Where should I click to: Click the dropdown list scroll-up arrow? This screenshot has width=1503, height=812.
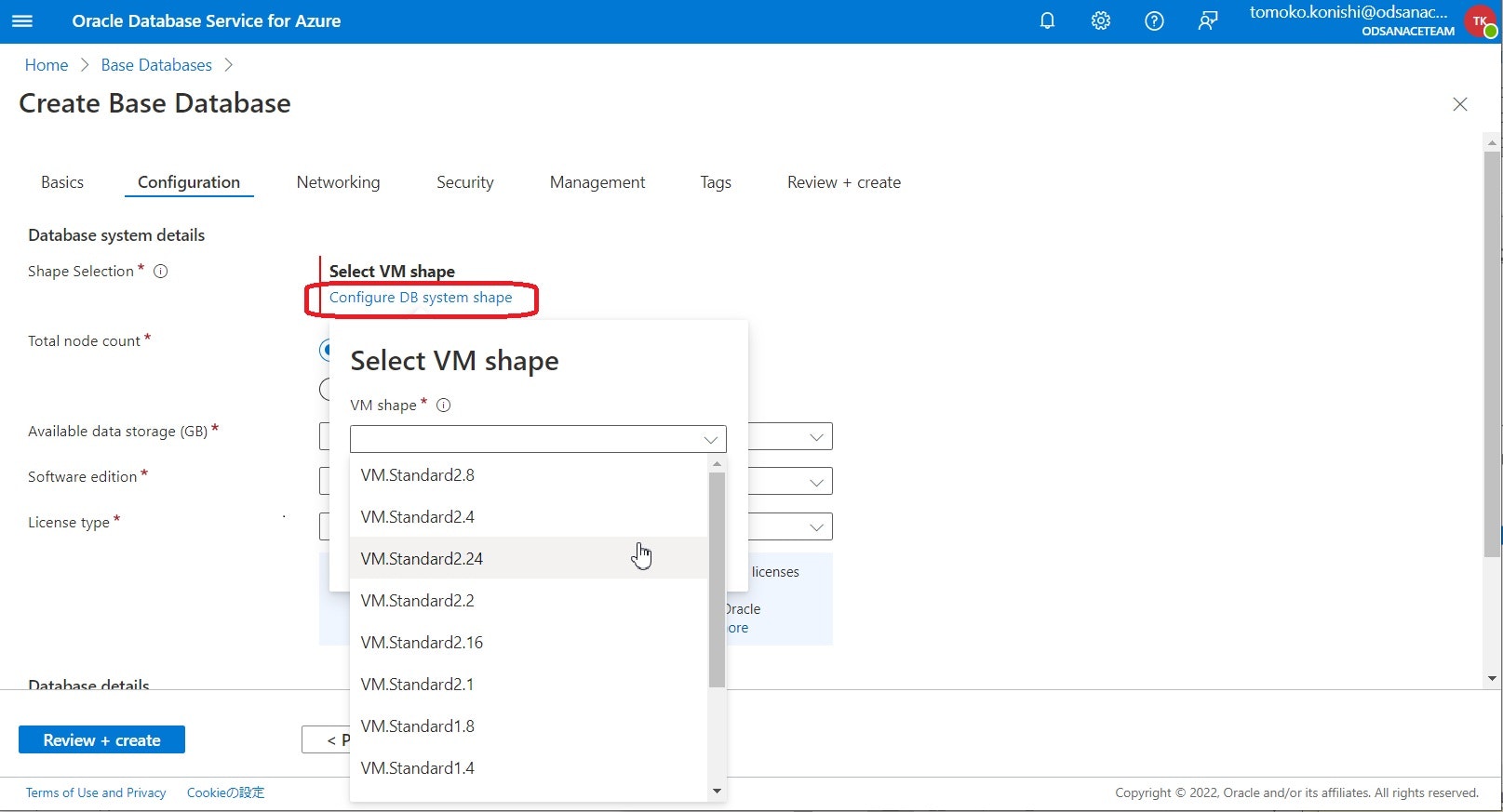pyautogui.click(x=717, y=463)
